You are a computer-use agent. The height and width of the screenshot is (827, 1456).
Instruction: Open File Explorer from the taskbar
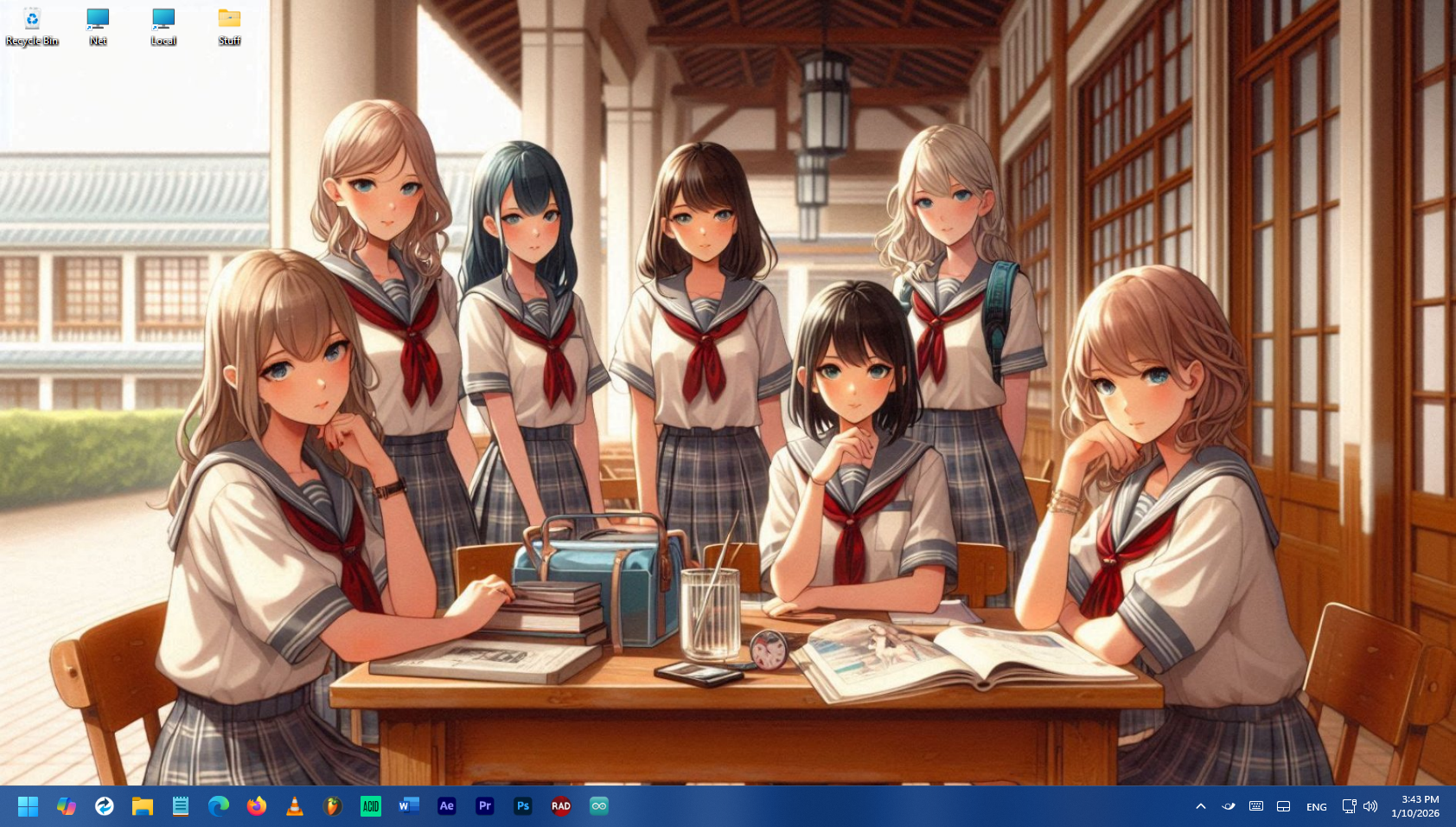click(x=143, y=806)
